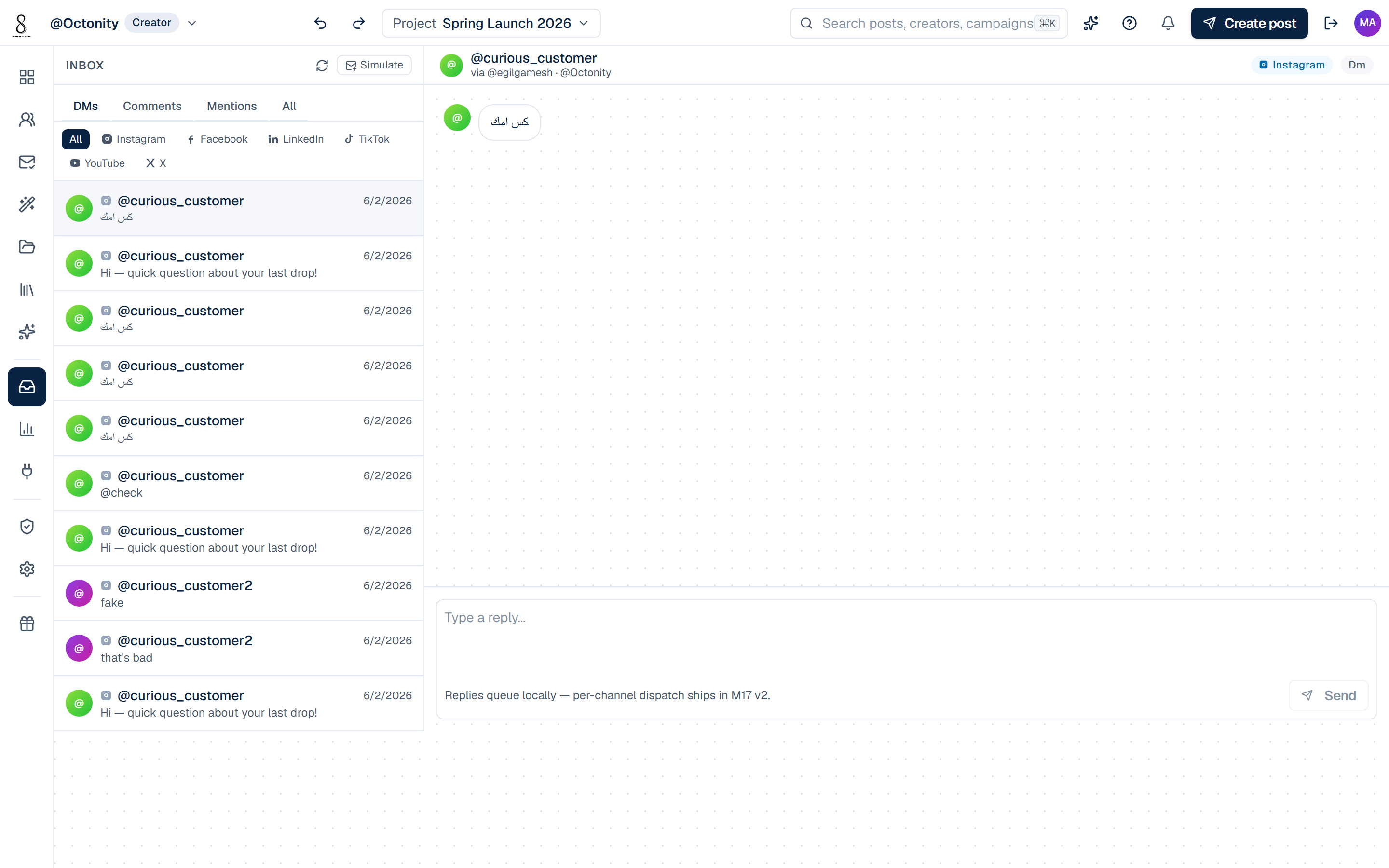Click the sign out icon

pos(1331,23)
